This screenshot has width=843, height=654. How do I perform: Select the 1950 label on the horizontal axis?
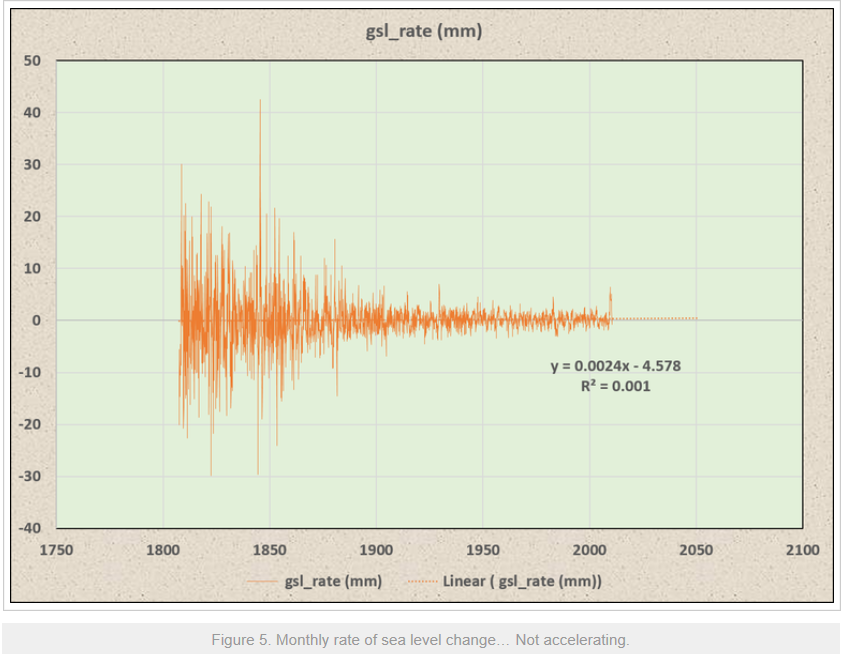point(483,550)
